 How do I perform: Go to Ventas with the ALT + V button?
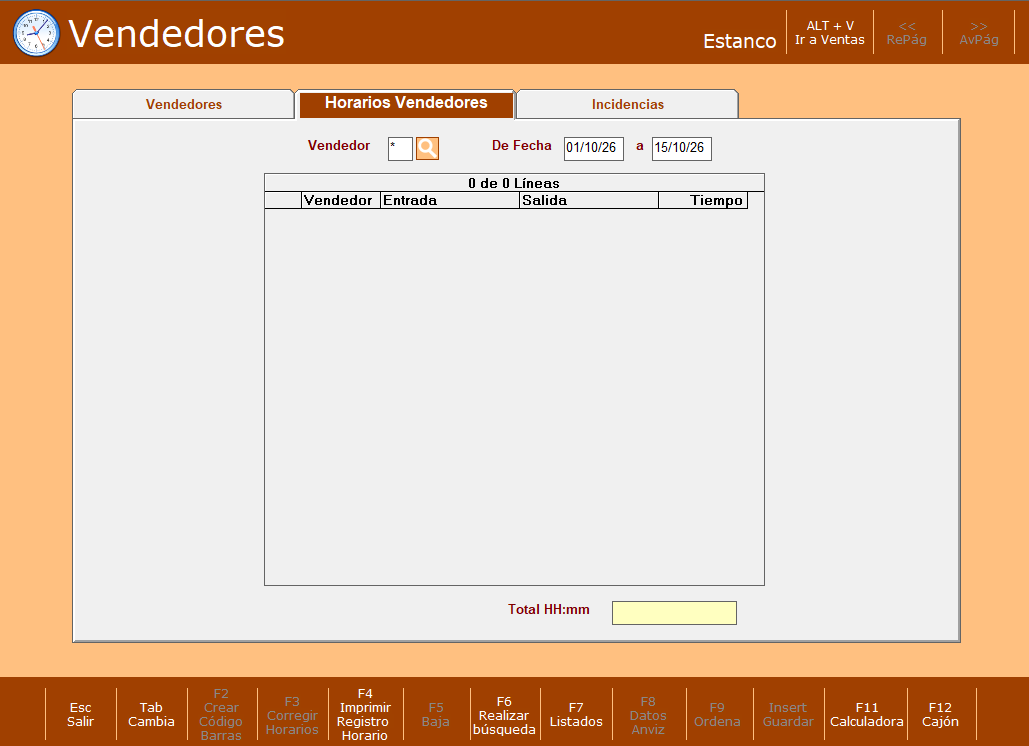pos(830,33)
